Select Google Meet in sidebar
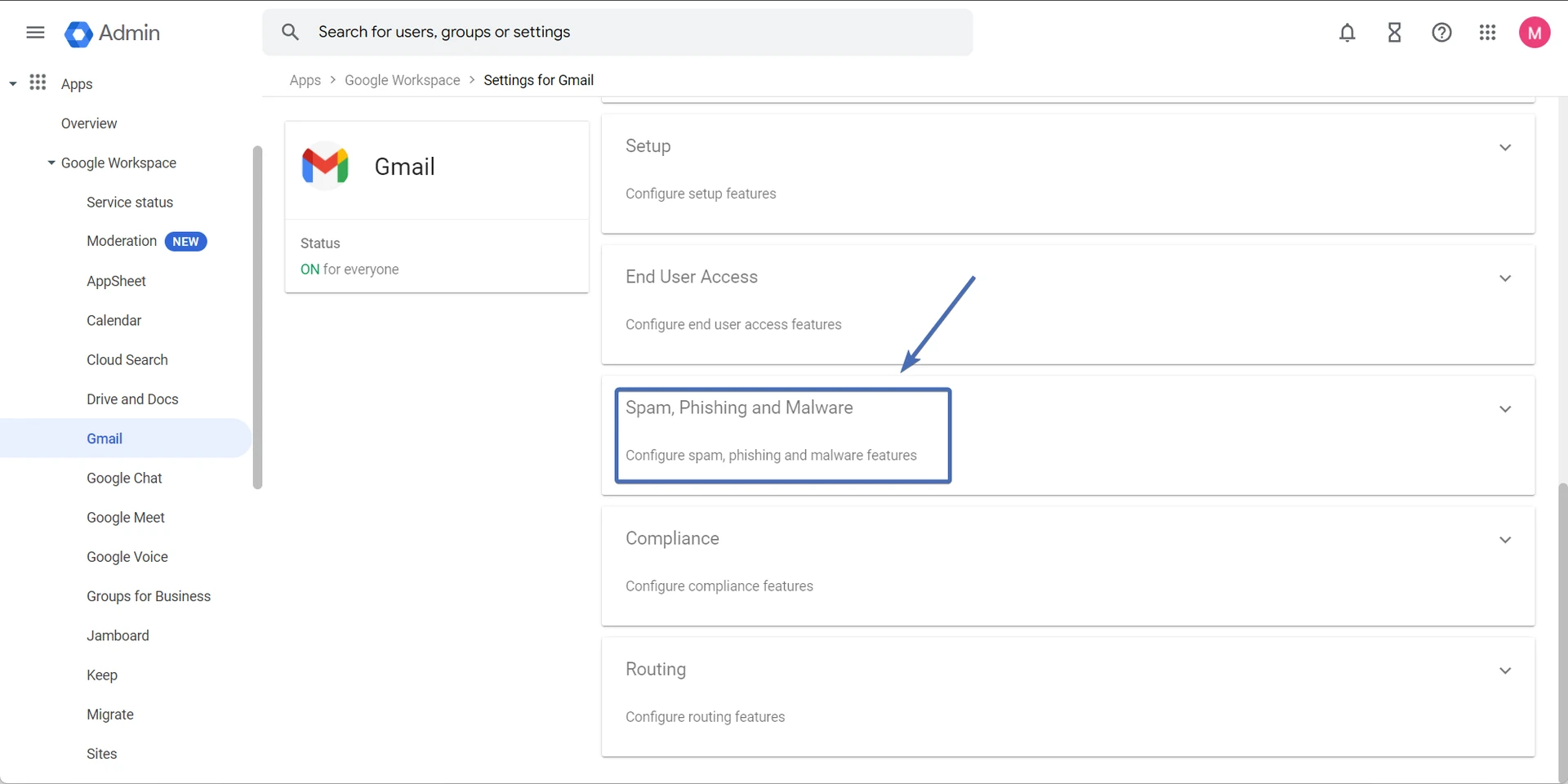The height and width of the screenshot is (784, 1568). point(126,518)
